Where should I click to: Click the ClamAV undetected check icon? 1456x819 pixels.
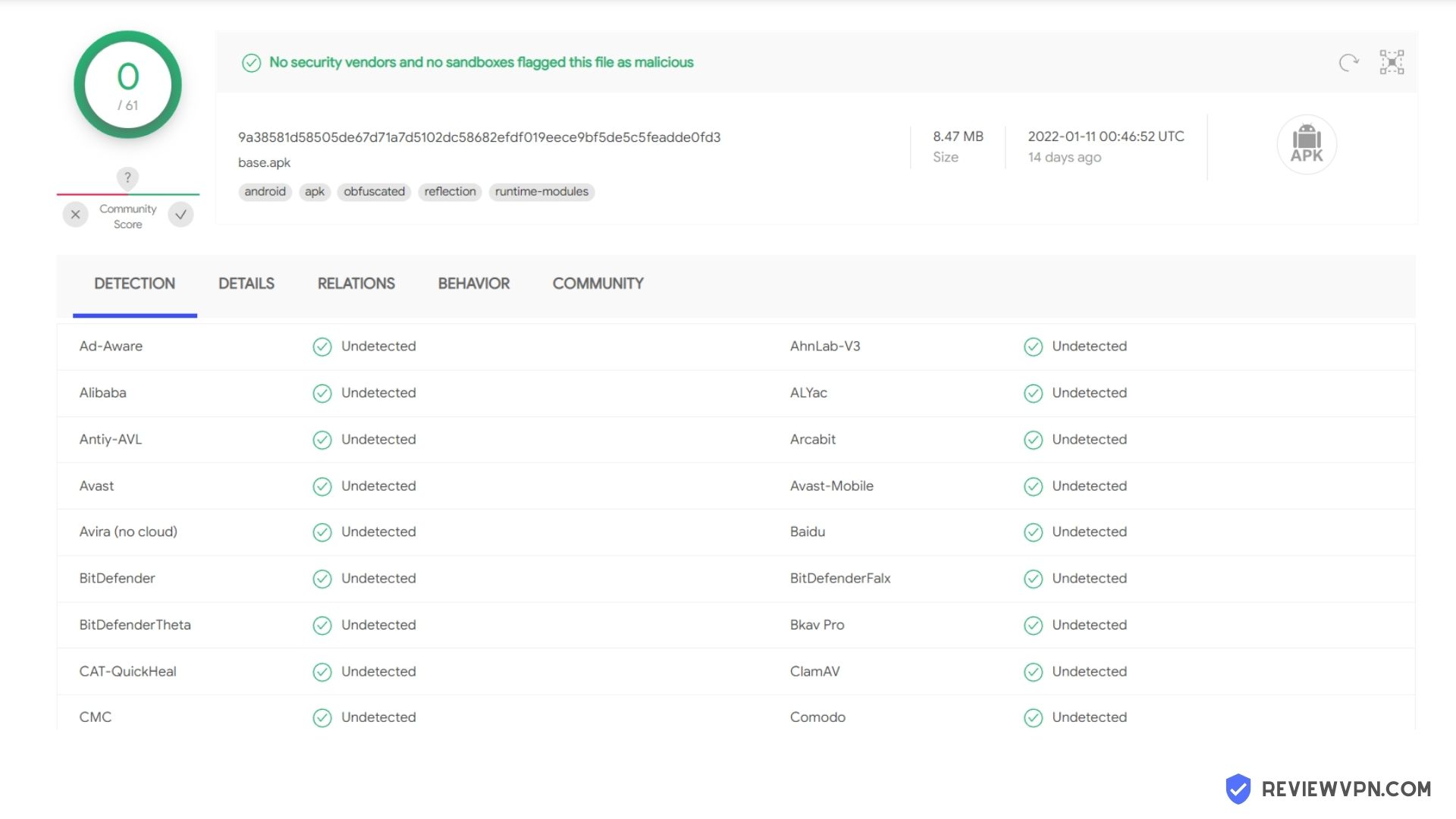point(1033,672)
